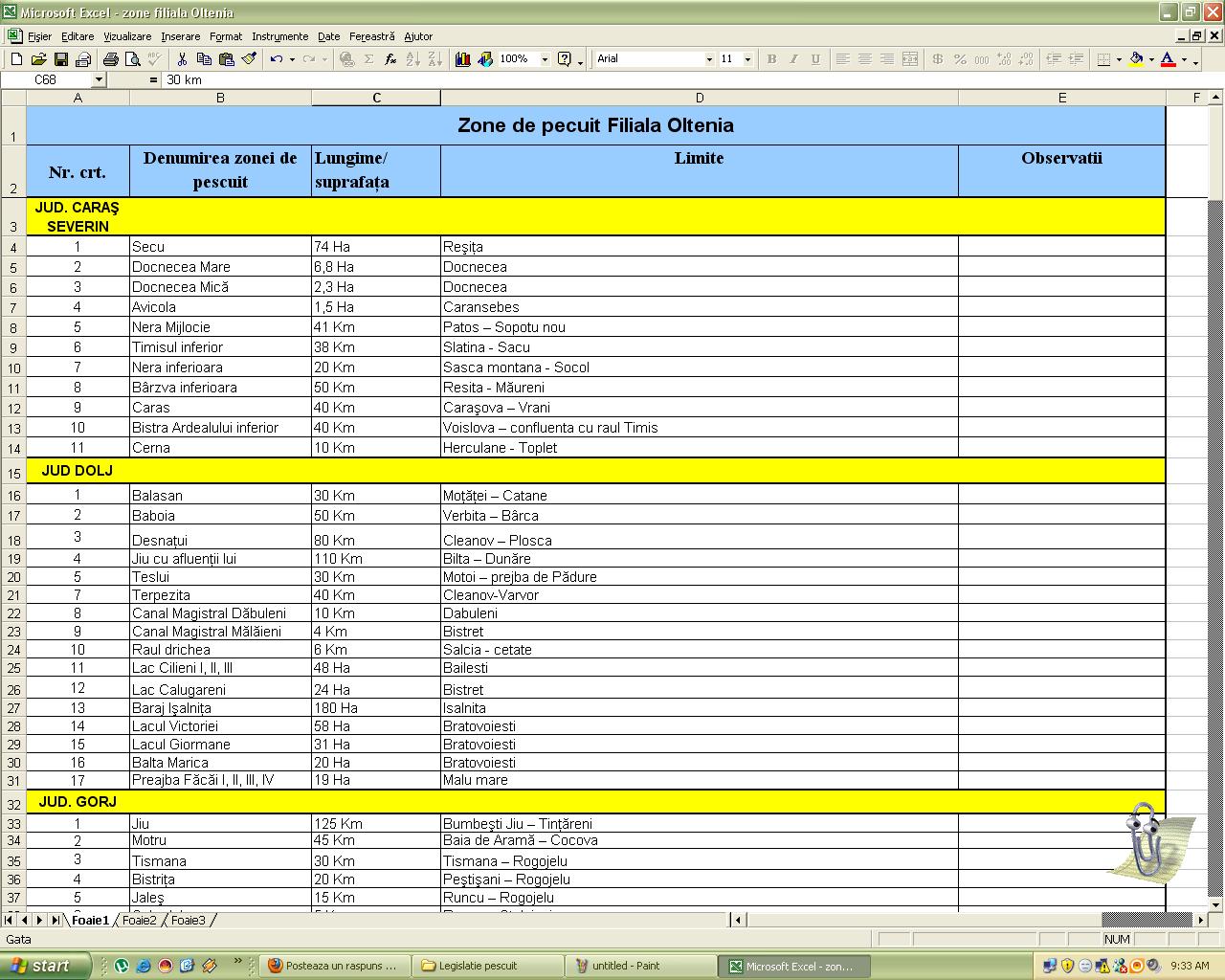Select the Format Painter brush
This screenshot has width=1225, height=980.
[249, 59]
